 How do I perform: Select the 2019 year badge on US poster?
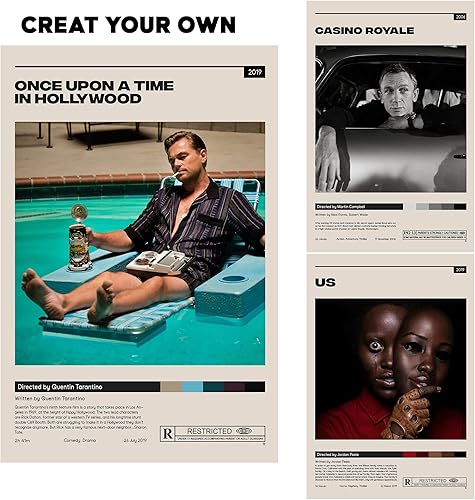click(x=460, y=270)
